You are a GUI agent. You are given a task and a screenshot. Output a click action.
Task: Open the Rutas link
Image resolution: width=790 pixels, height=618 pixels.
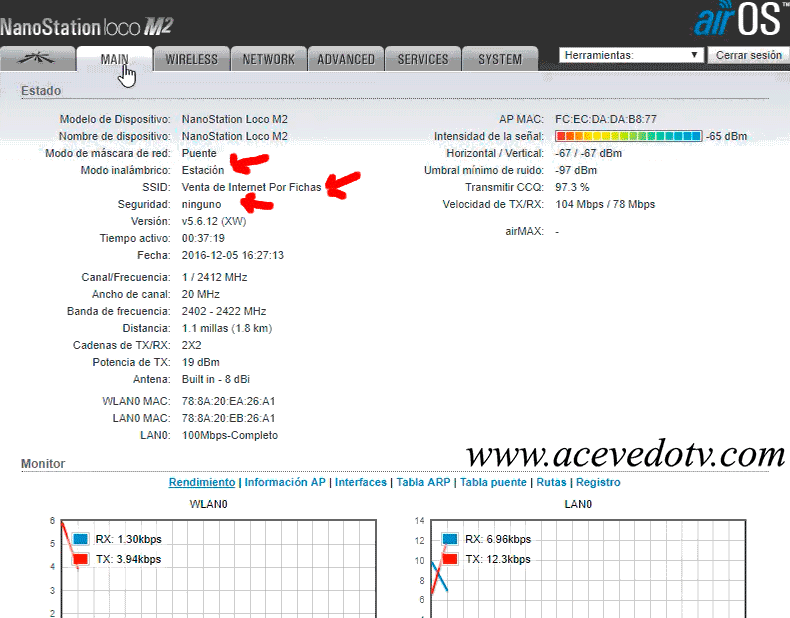(x=551, y=482)
